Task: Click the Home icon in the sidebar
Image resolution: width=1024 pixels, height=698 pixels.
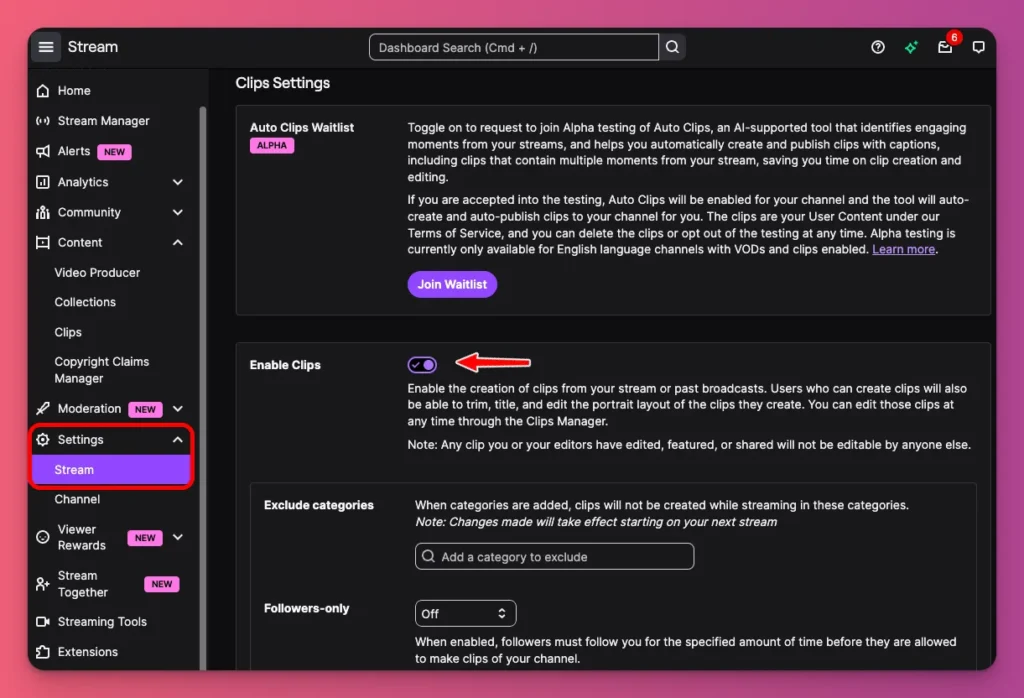Action: (x=41, y=91)
